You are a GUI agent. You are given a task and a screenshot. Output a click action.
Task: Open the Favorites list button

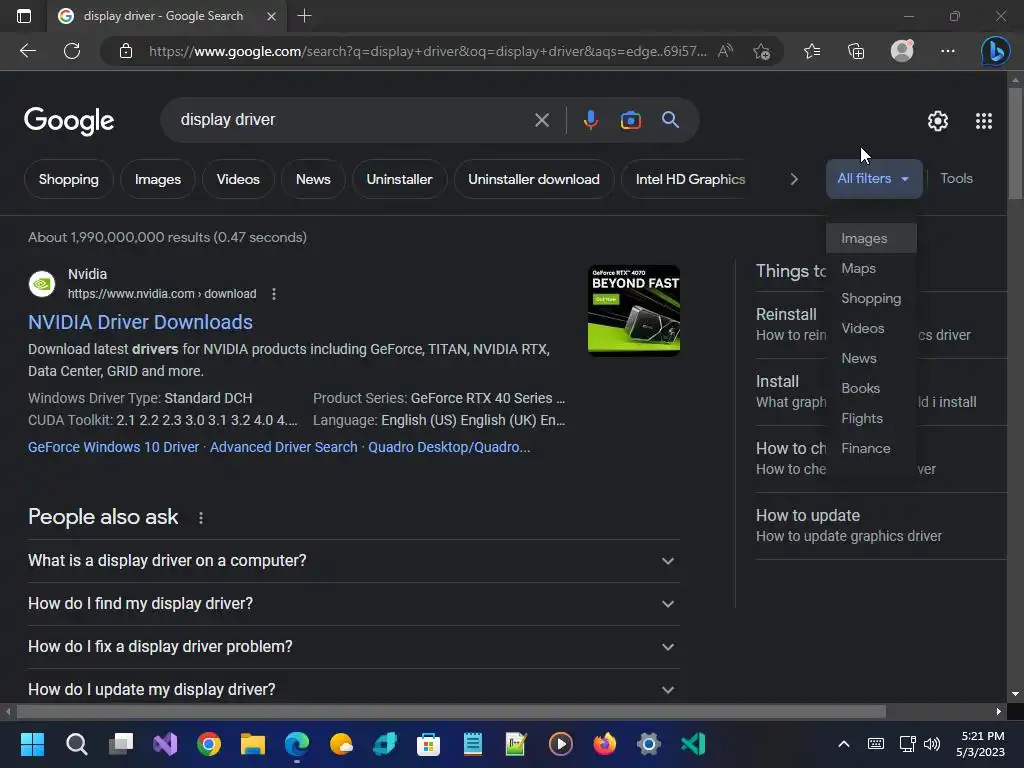[x=812, y=51]
